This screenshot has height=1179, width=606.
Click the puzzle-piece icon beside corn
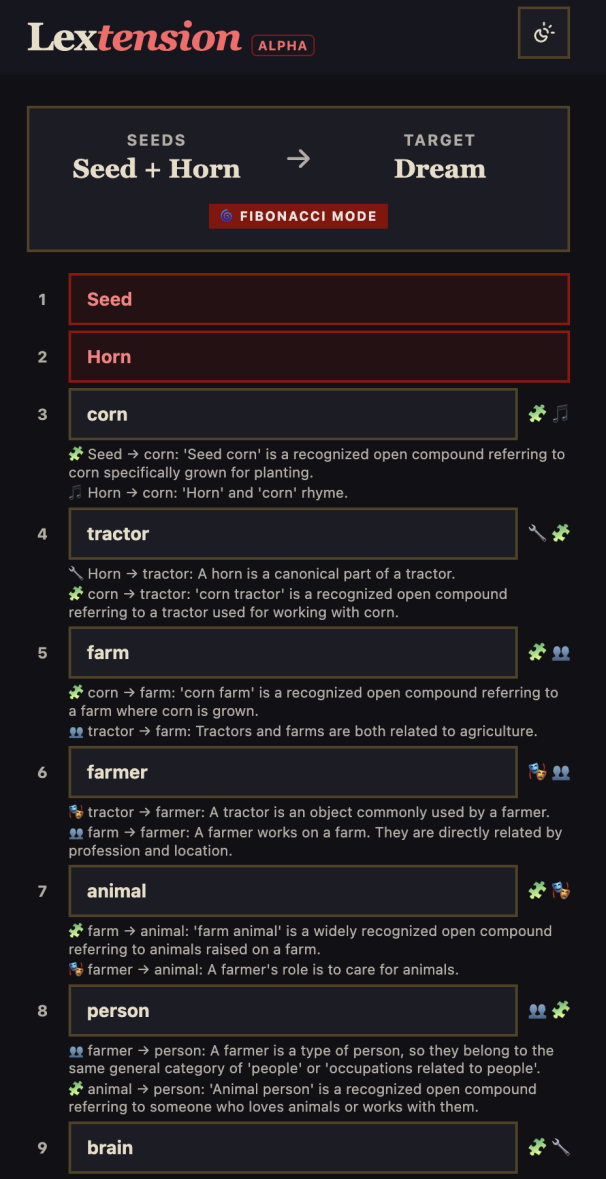[538, 414]
